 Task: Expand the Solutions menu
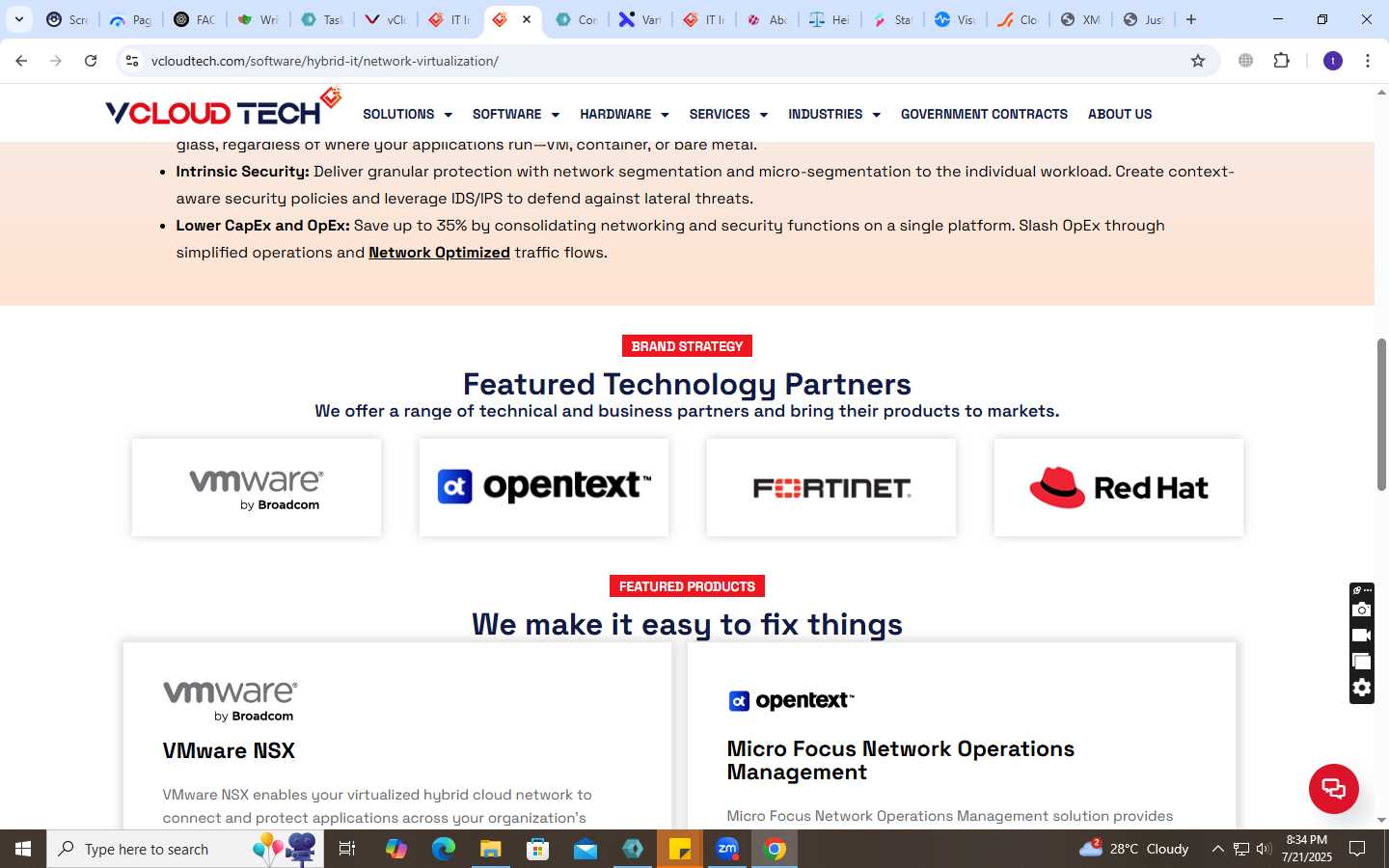coord(407,114)
